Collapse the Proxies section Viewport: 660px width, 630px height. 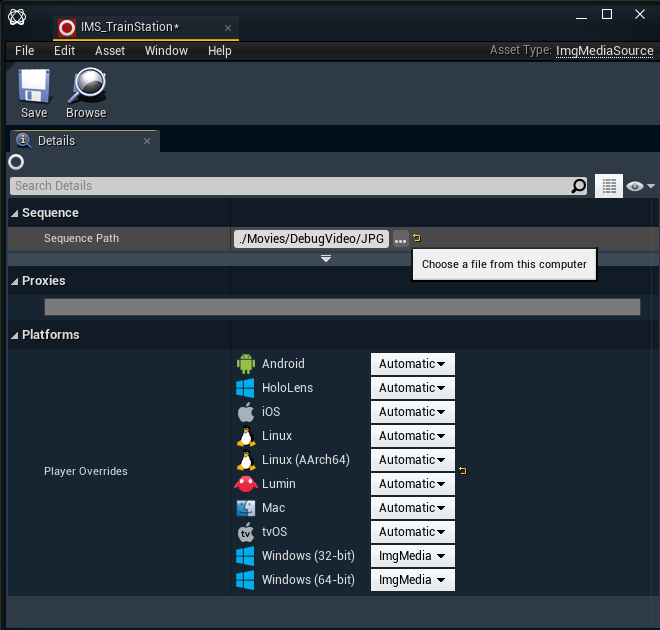(15, 281)
